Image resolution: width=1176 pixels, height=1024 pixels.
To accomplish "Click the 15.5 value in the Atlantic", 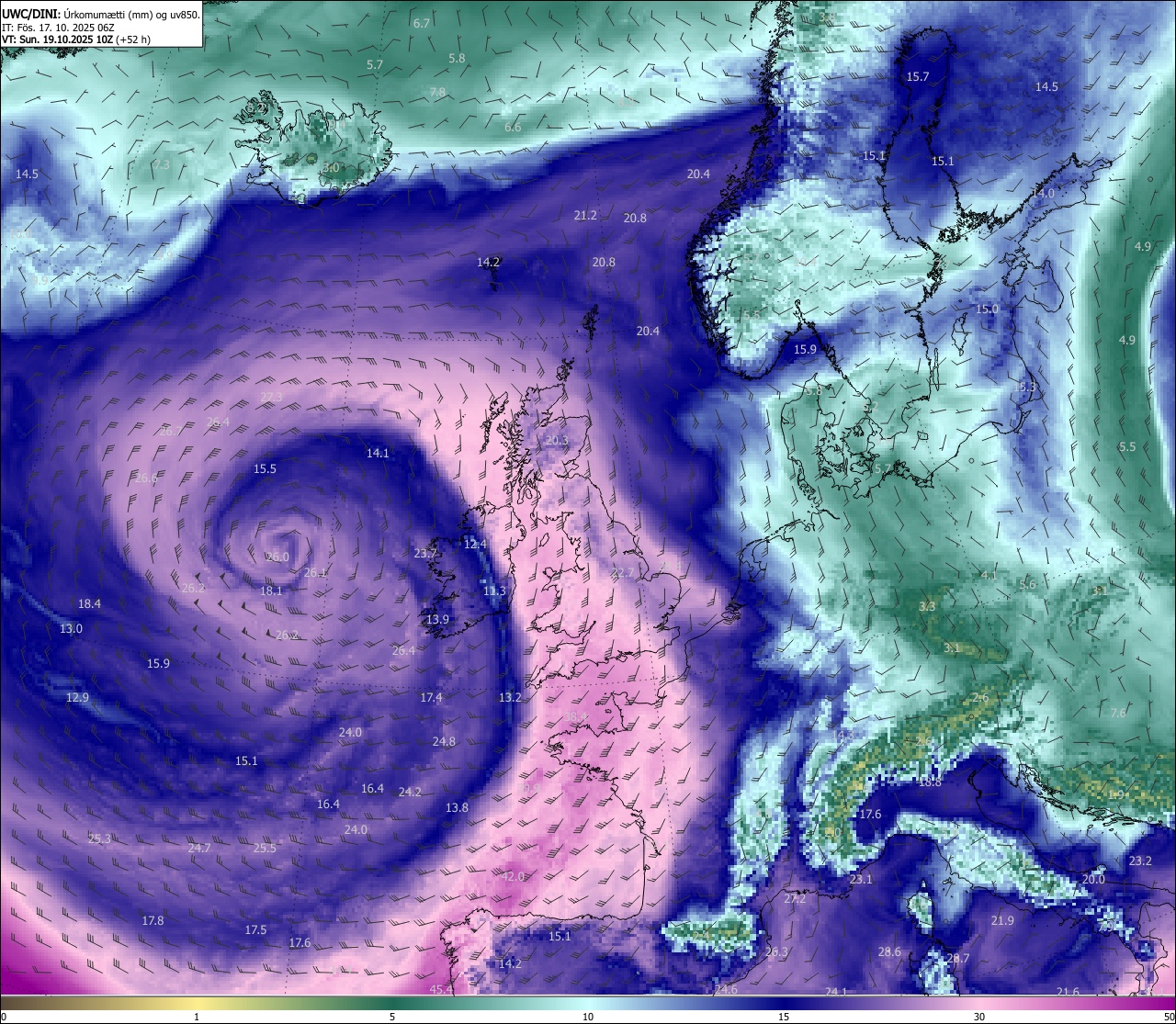I will pos(265,469).
